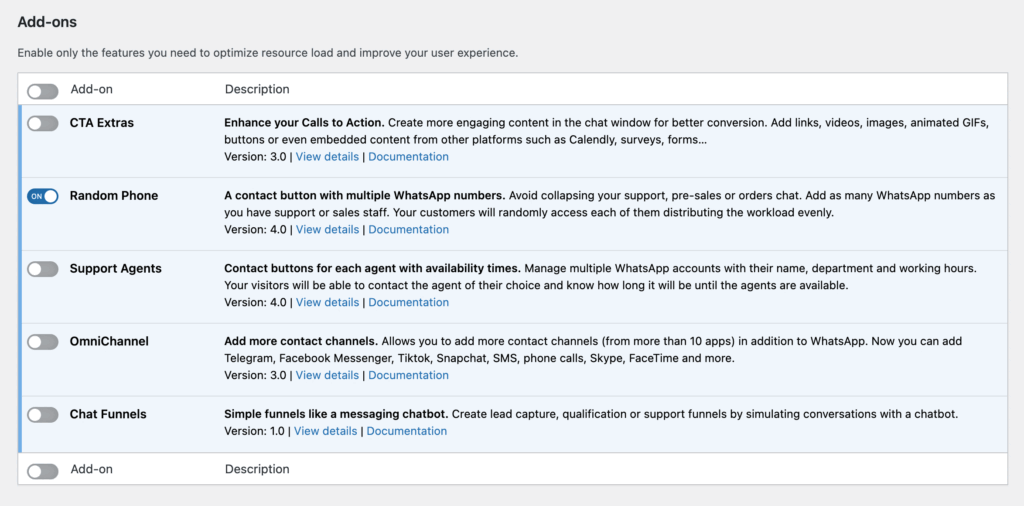Open Chat Funnels Documentation link
The width and height of the screenshot is (1024, 506).
tap(406, 432)
